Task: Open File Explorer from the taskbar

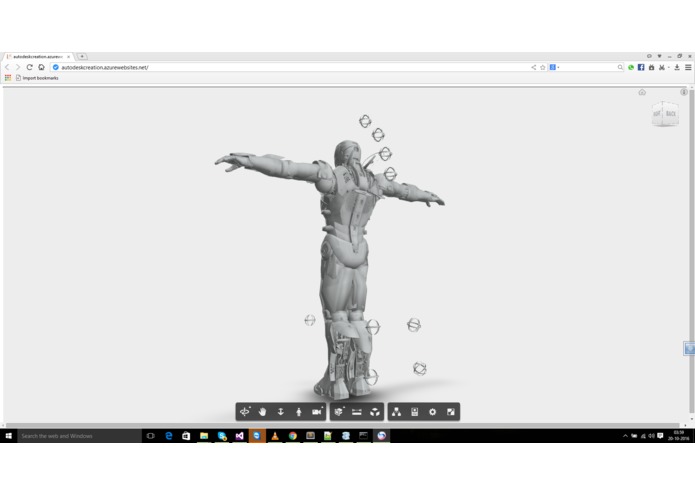Action: [x=204, y=436]
